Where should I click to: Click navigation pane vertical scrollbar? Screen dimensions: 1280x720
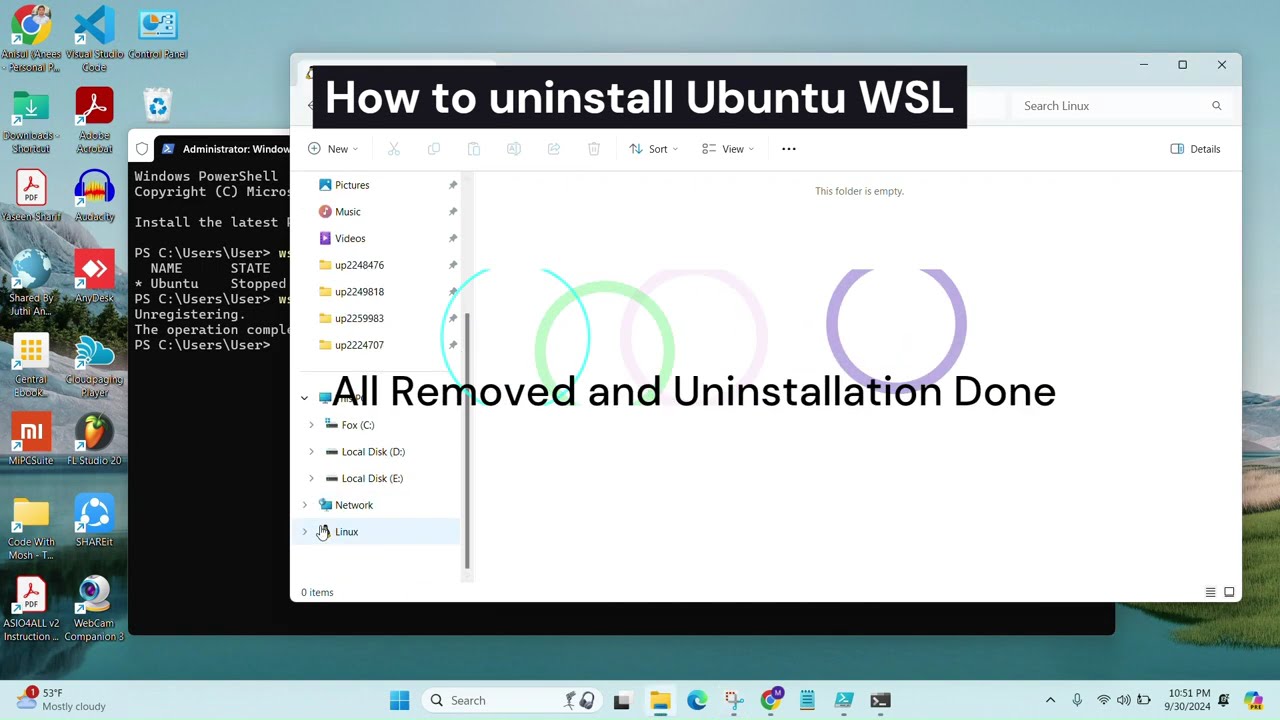466,440
